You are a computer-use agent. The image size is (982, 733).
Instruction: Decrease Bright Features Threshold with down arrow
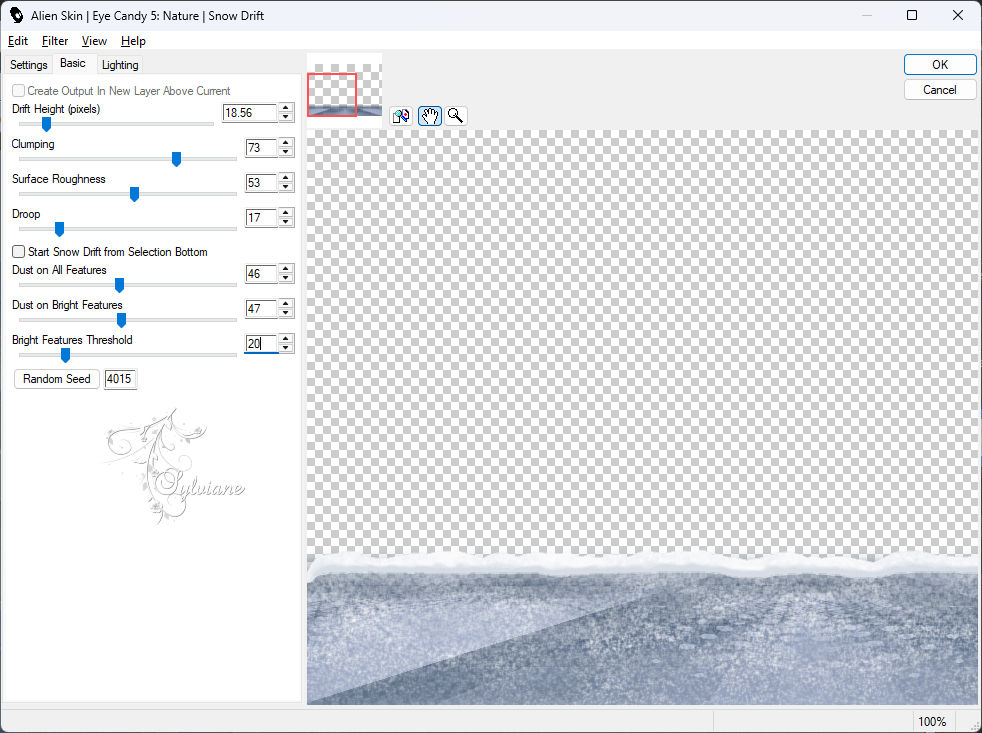click(x=286, y=348)
